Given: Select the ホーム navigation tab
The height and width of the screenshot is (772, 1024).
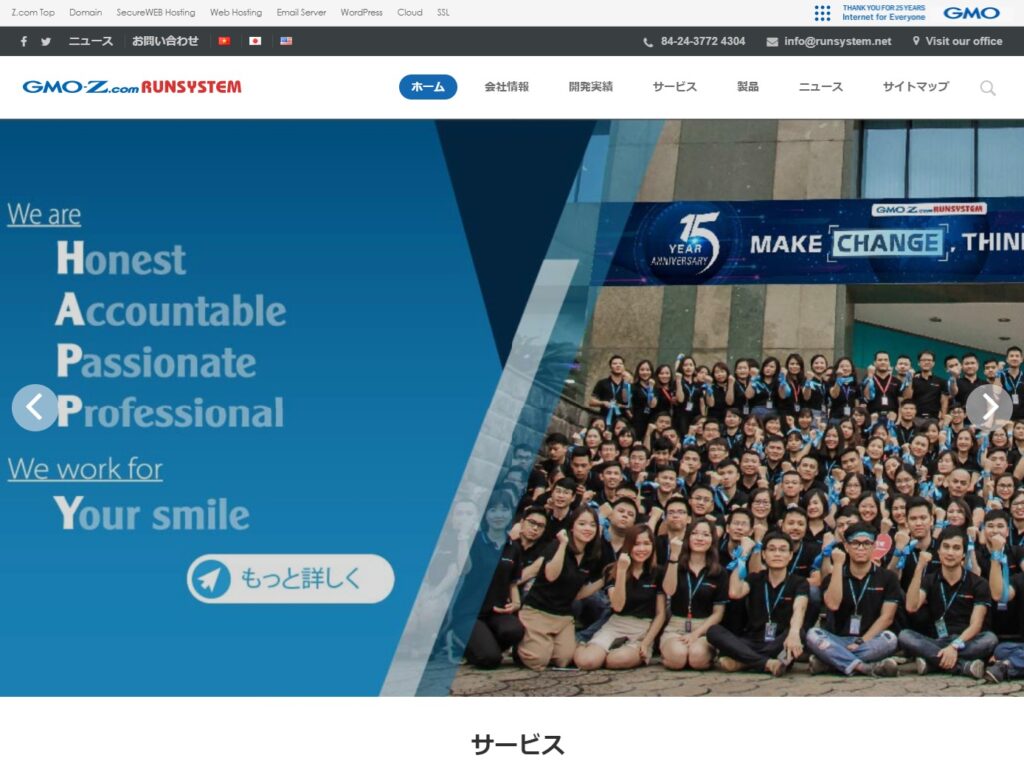Looking at the screenshot, I should (x=428, y=87).
